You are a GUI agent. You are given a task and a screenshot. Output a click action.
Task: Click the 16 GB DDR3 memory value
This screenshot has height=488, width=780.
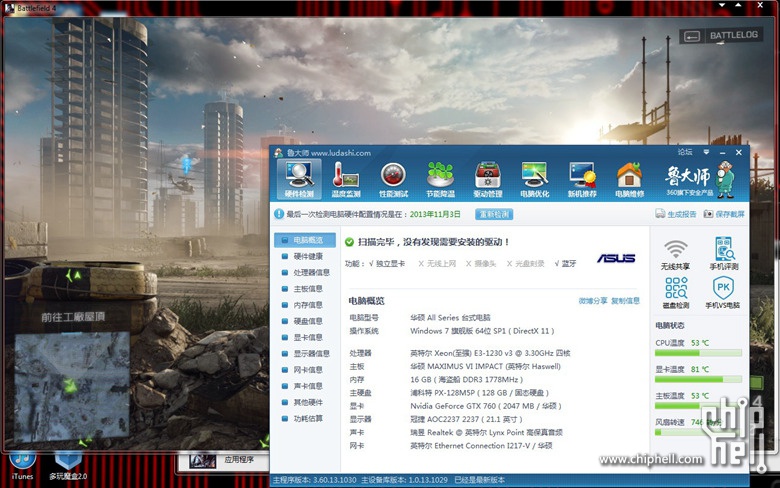tap(466, 380)
